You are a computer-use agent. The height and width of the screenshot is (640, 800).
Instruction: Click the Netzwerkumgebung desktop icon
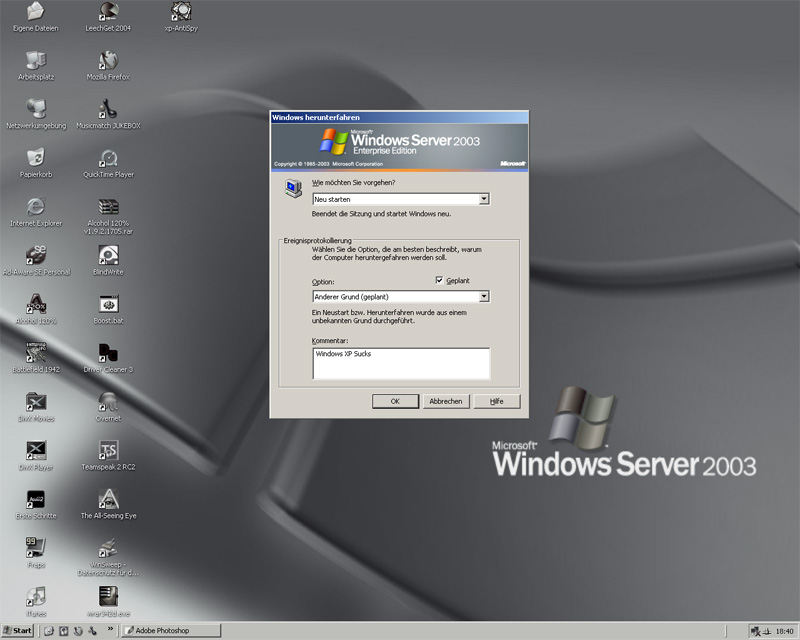tap(36, 115)
